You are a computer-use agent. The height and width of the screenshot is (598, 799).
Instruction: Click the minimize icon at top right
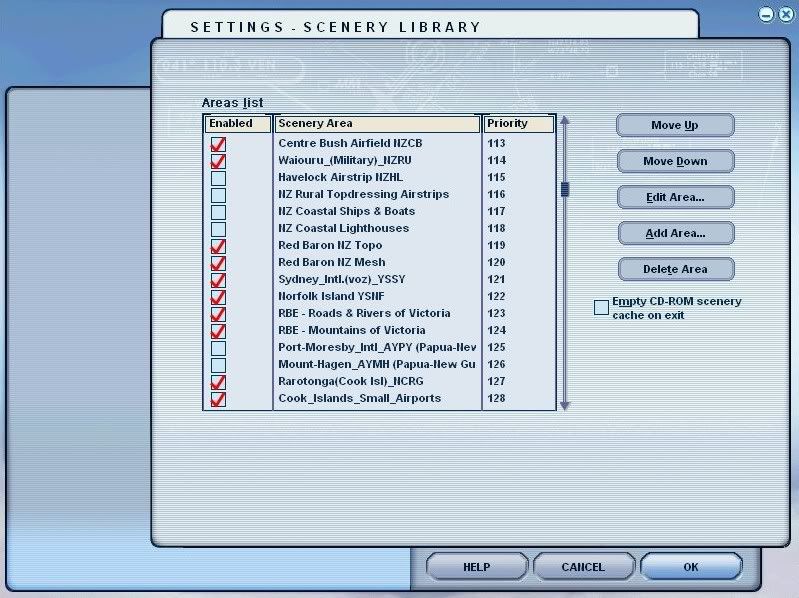click(x=765, y=14)
